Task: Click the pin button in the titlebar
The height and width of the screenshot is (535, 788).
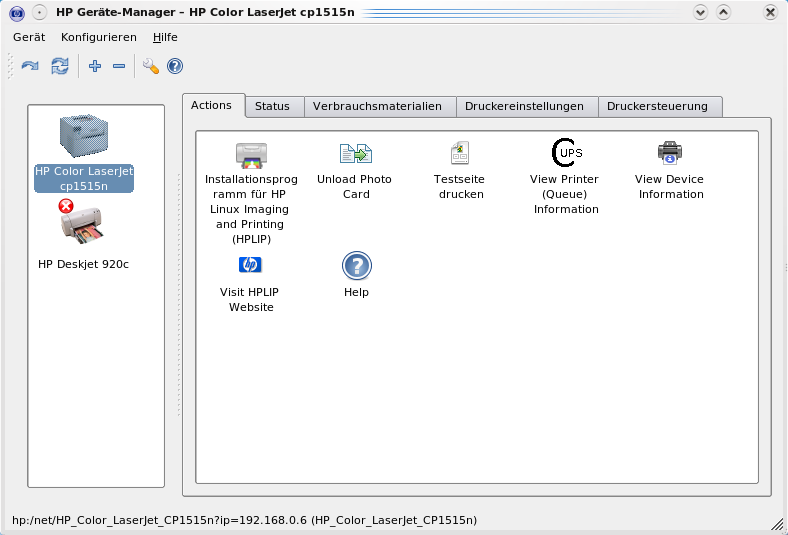Action: (39, 13)
